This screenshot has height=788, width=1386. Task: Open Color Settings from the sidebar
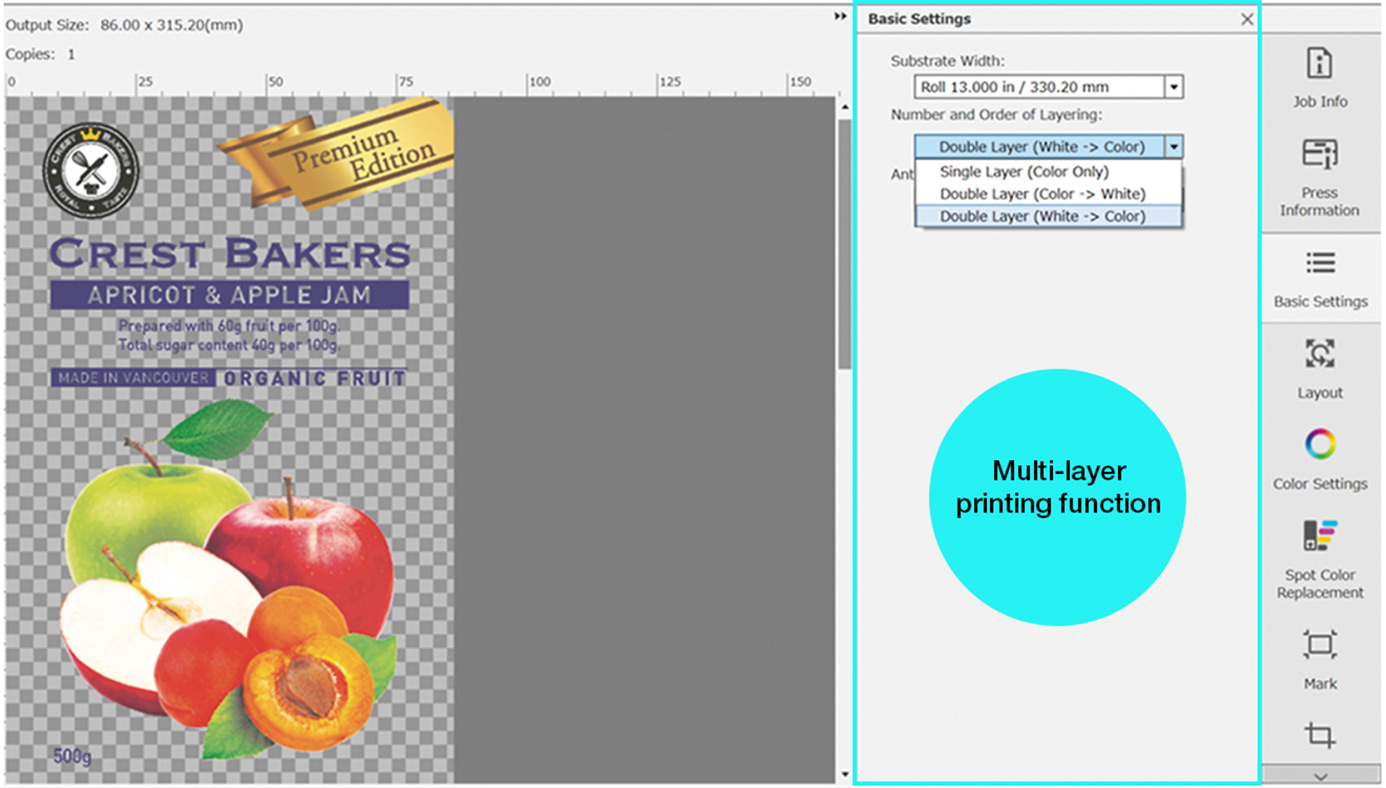(x=1319, y=459)
